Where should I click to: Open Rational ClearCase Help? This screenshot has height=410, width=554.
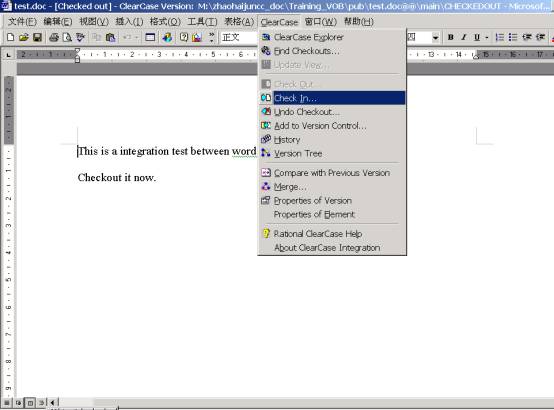(x=332, y=234)
